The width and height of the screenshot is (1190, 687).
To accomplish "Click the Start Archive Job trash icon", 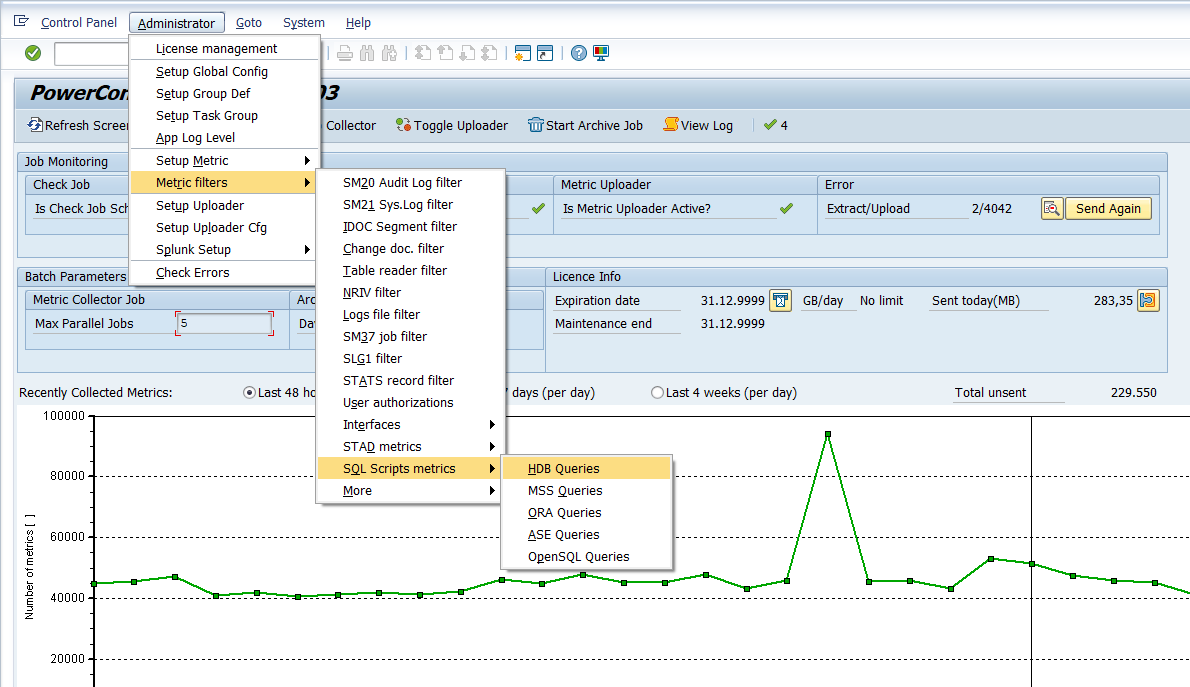I will (536, 125).
